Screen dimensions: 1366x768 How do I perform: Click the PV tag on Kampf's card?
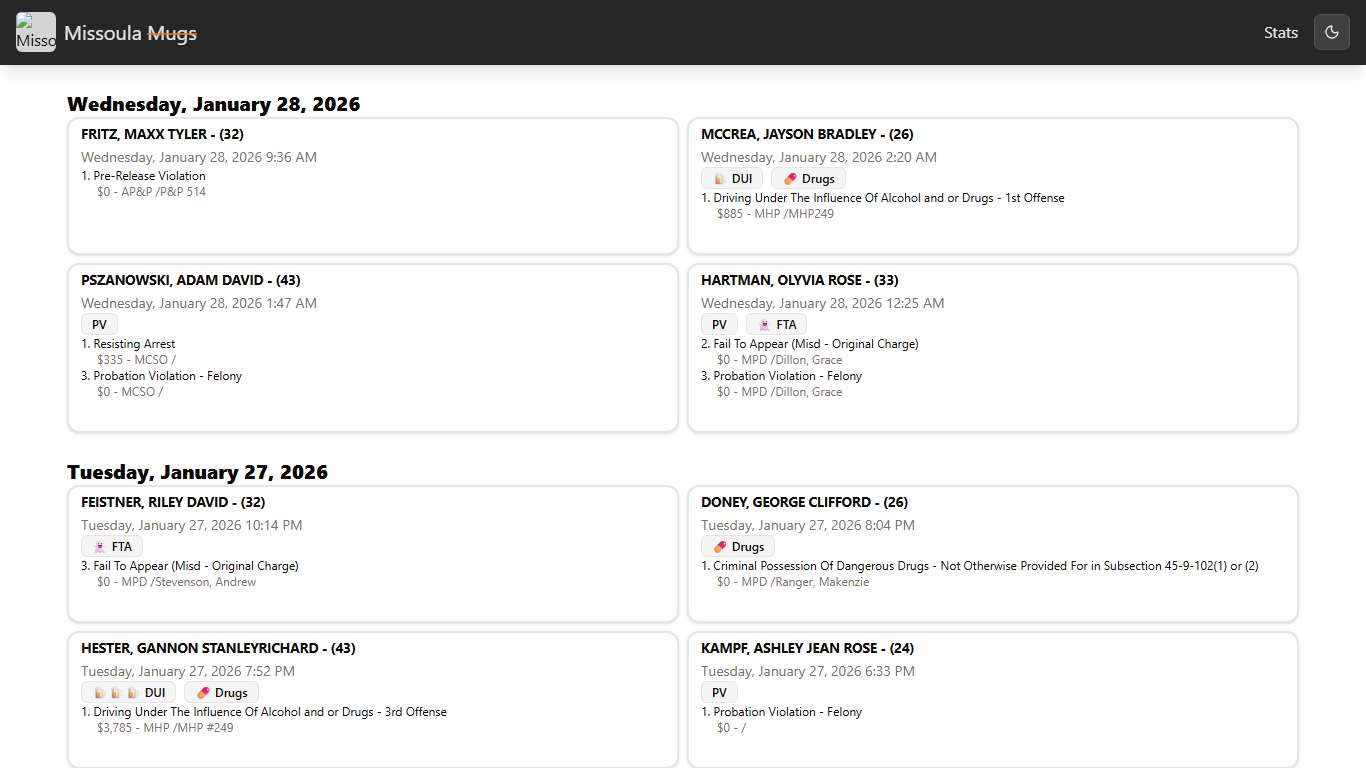[719, 693]
